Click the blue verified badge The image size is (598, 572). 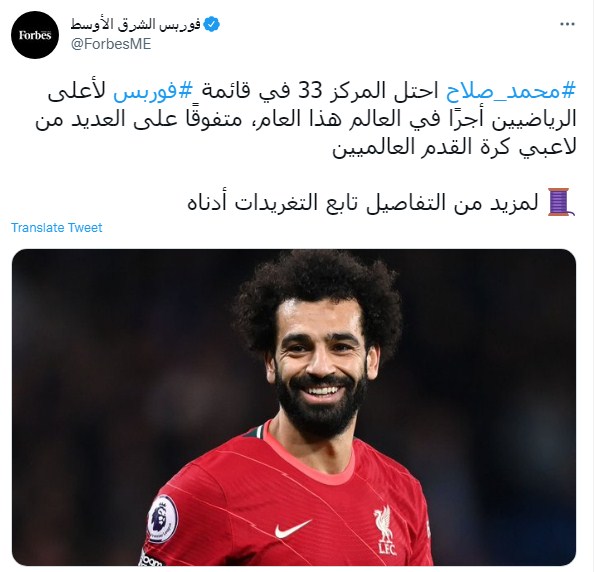(211, 24)
